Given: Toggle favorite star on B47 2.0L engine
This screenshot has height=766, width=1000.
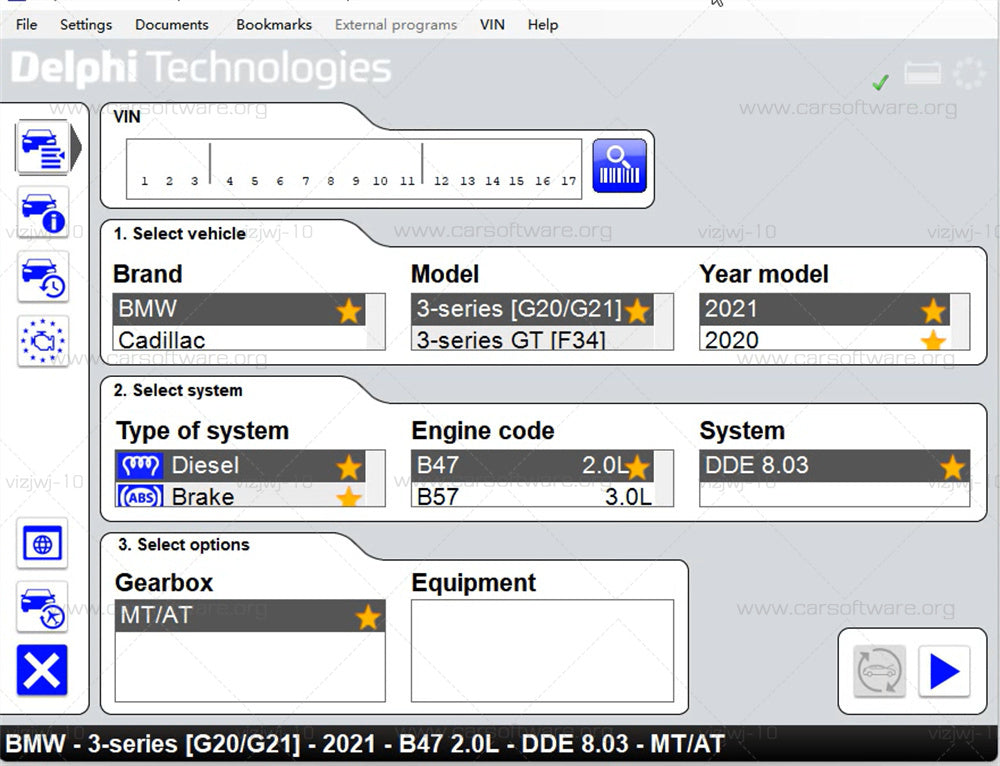Looking at the screenshot, I should click(x=636, y=468).
